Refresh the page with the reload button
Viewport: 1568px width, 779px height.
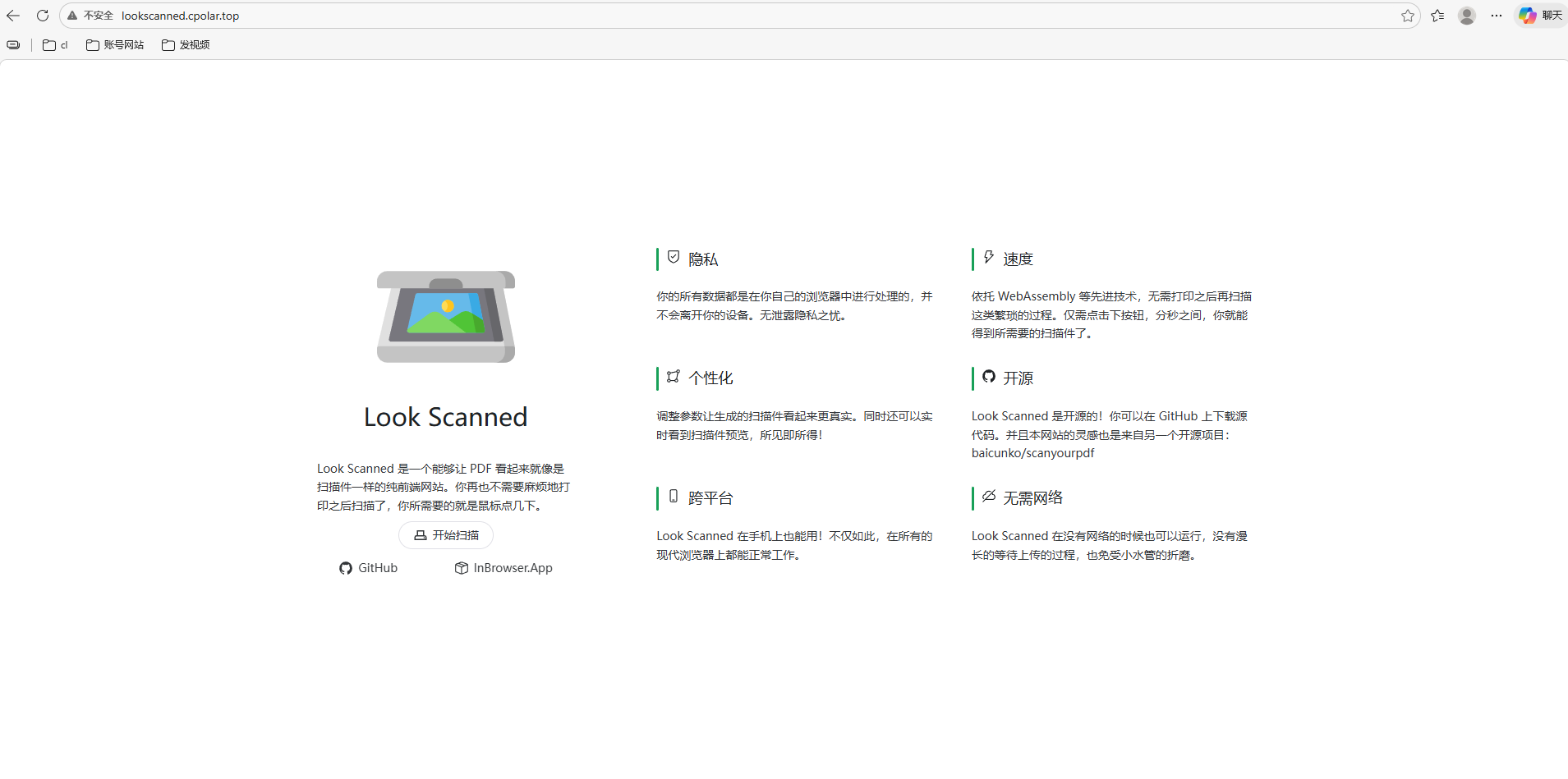pyautogui.click(x=43, y=16)
